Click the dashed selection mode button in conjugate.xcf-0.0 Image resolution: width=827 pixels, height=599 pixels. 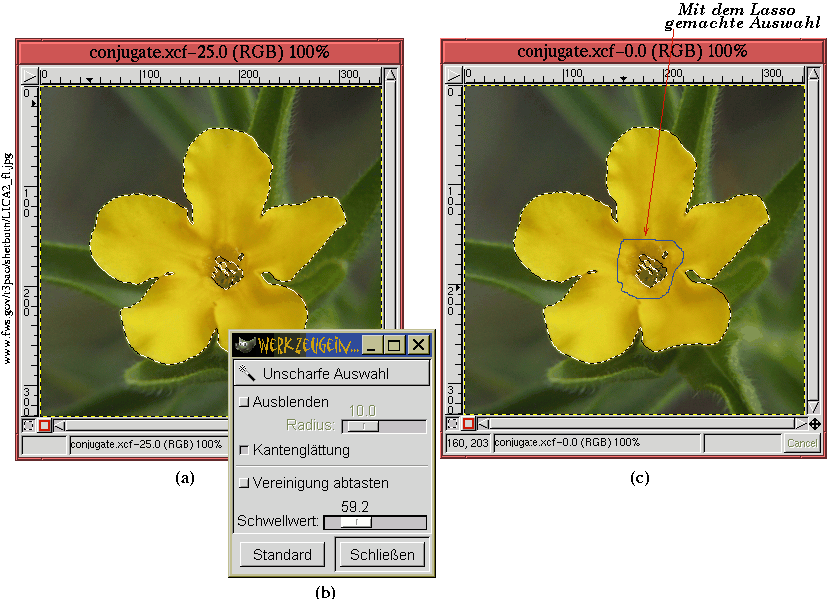click(x=452, y=423)
